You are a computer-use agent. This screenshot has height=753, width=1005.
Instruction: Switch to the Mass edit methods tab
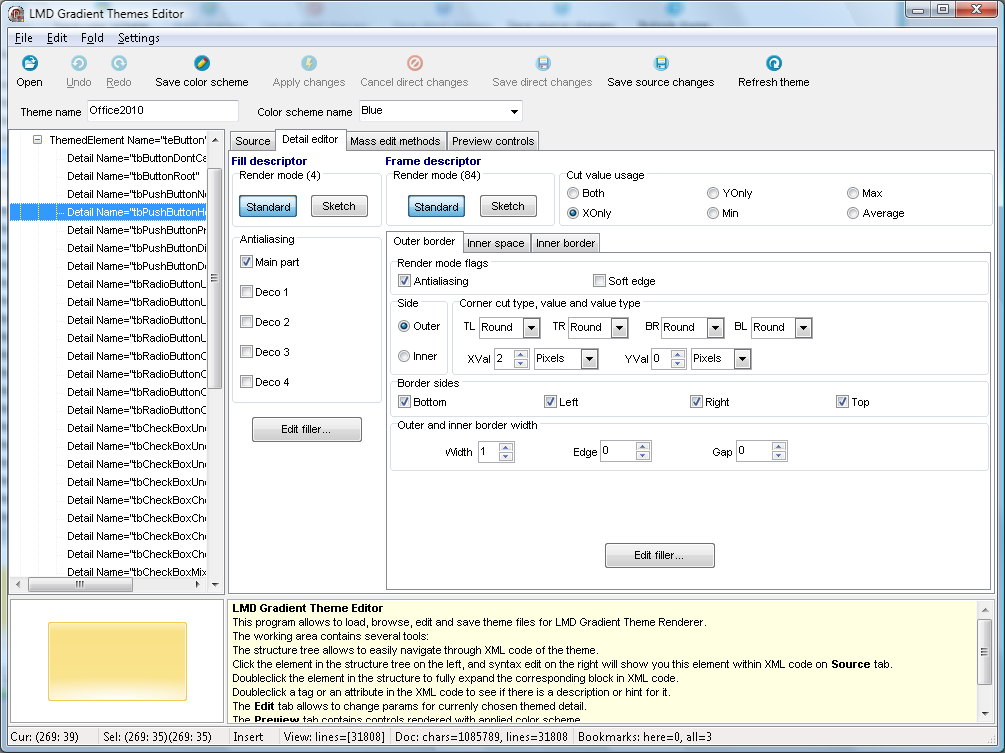pyautogui.click(x=394, y=141)
